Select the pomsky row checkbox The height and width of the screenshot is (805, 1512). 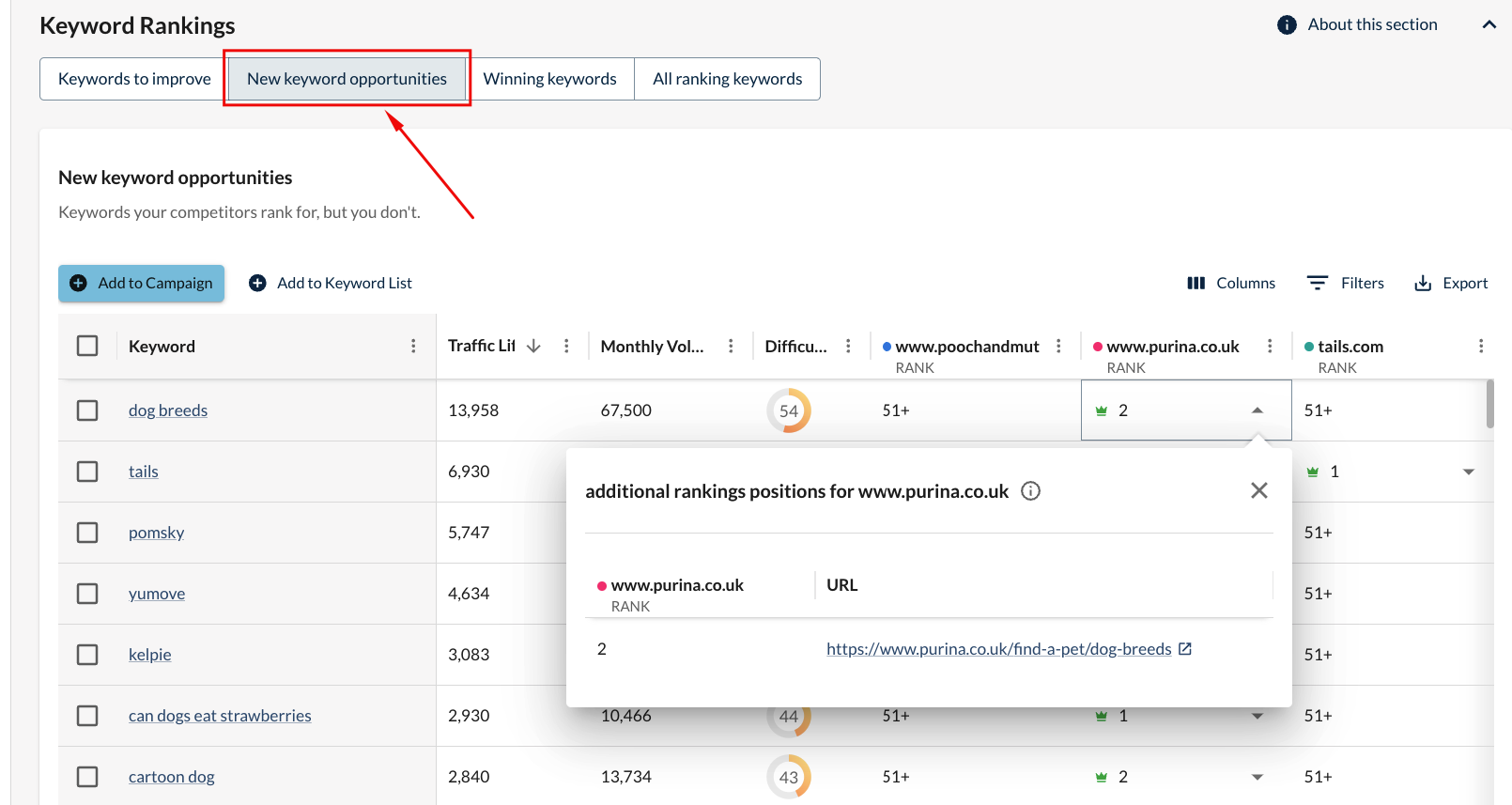tap(87, 533)
